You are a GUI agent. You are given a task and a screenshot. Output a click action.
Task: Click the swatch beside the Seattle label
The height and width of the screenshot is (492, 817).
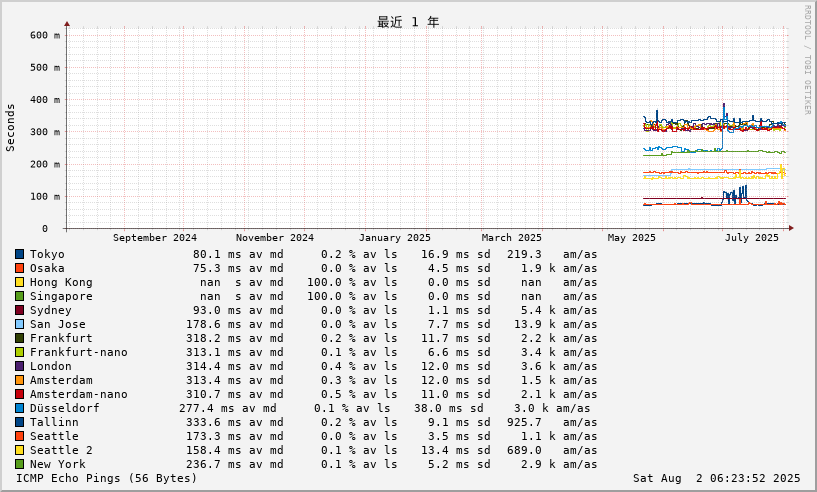tap(19, 436)
